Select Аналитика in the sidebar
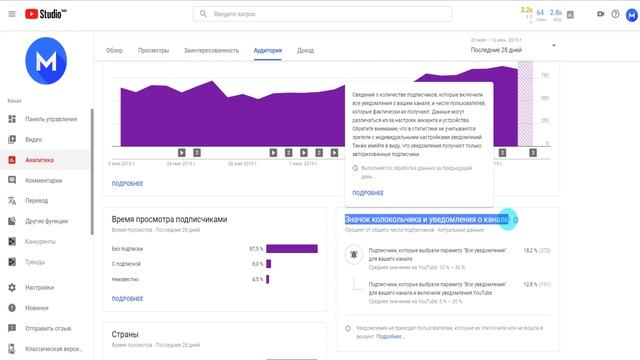640x360 pixels. click(45, 160)
